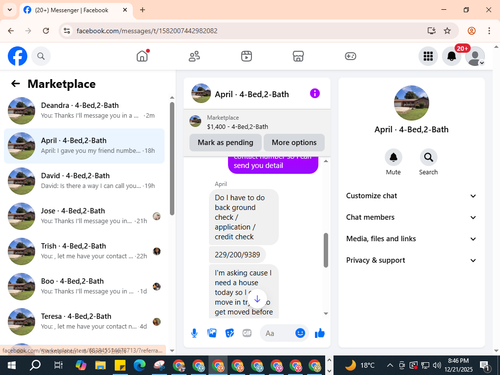Screen dimensions: 500x375
Task: Click the back arrow next to Marketplace
Action: click(x=15, y=83)
